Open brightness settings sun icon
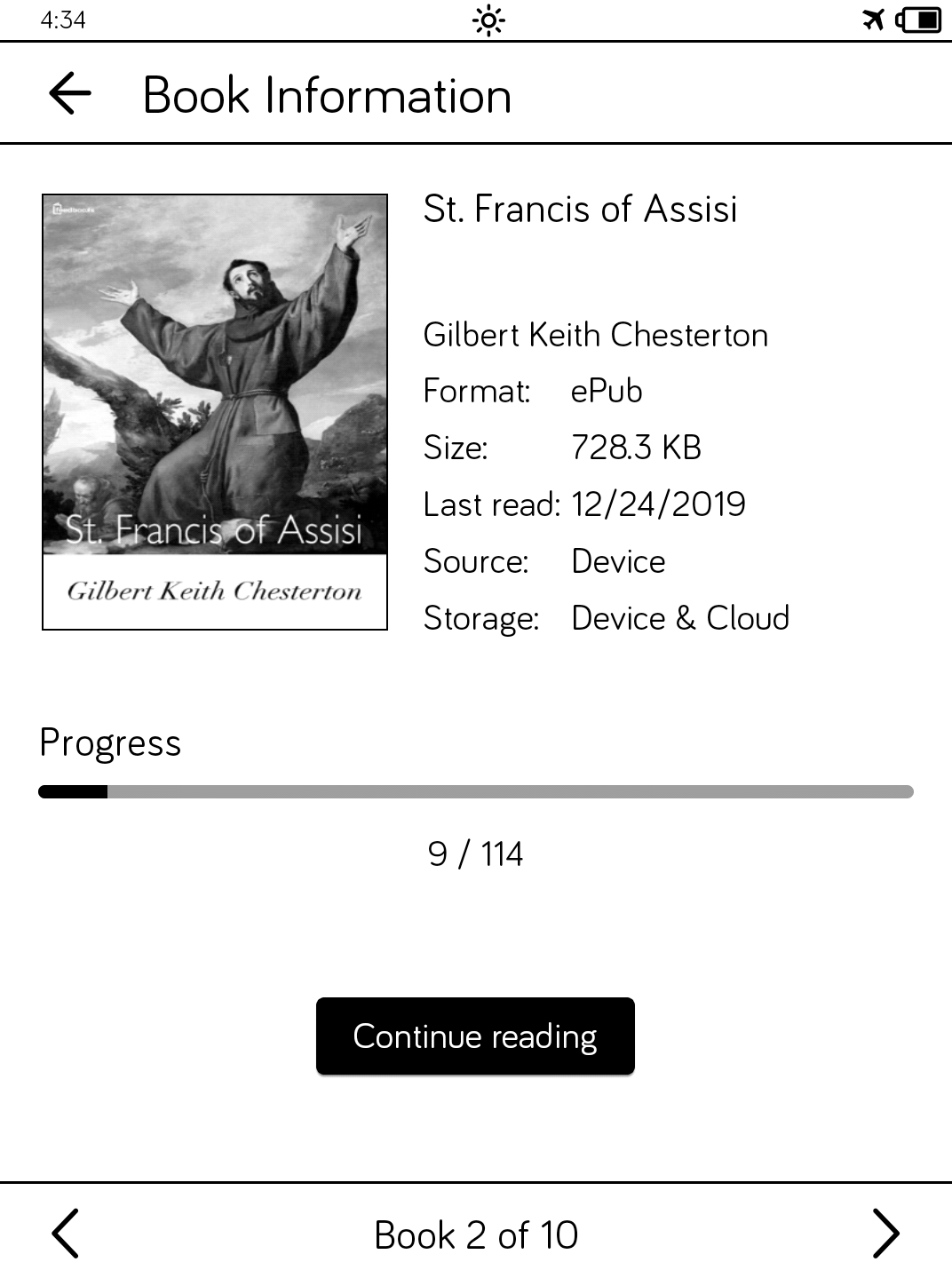Screen dimensions: 952x1286 [488, 20]
